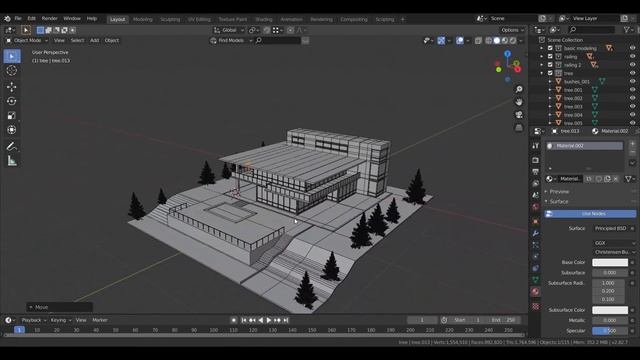Select the Rotate tool
Image resolution: width=640 pixels, height=360 pixels.
click(12, 101)
